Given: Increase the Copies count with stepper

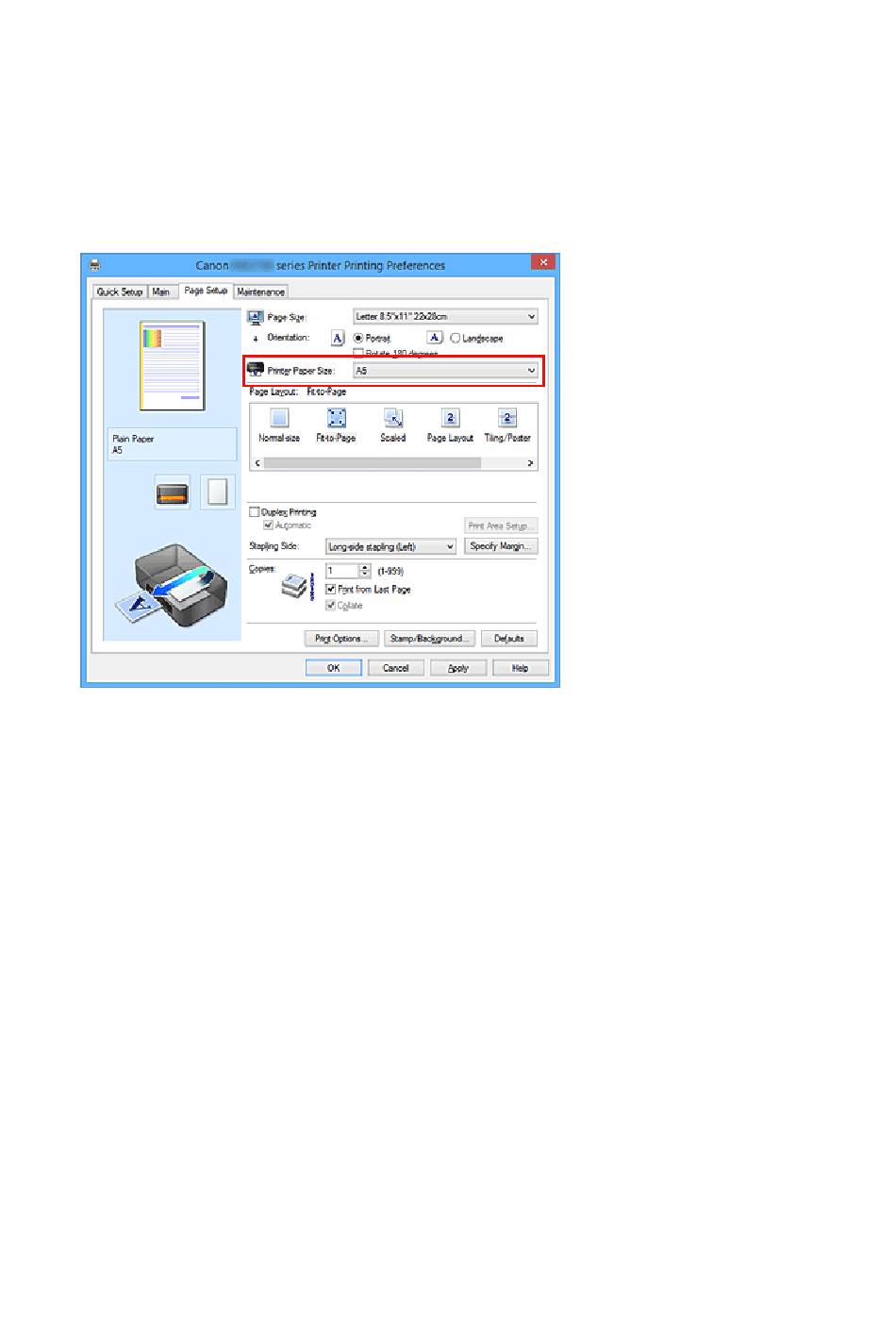Looking at the screenshot, I should pyautogui.click(x=366, y=568).
